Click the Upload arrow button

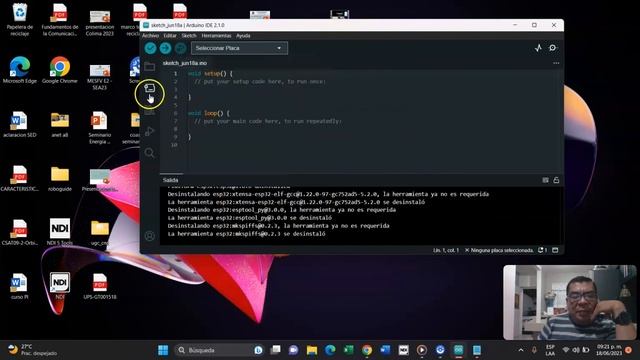(165, 48)
